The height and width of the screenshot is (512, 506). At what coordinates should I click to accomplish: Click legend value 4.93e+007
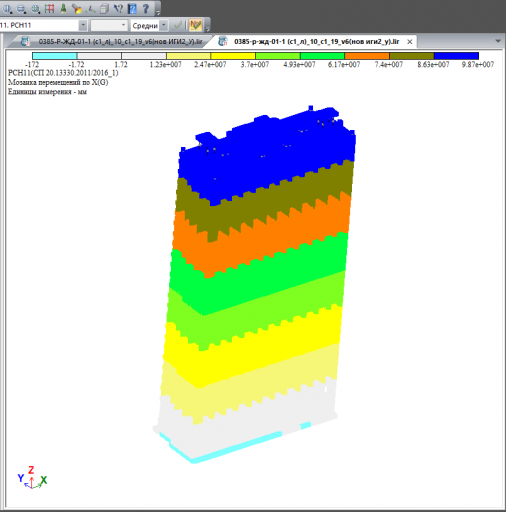tap(299, 64)
